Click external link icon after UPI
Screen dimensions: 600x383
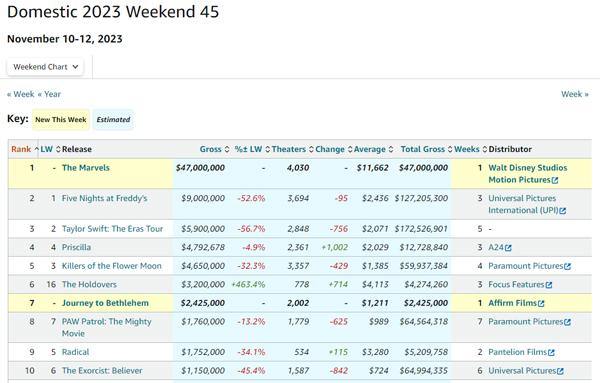click(x=562, y=211)
